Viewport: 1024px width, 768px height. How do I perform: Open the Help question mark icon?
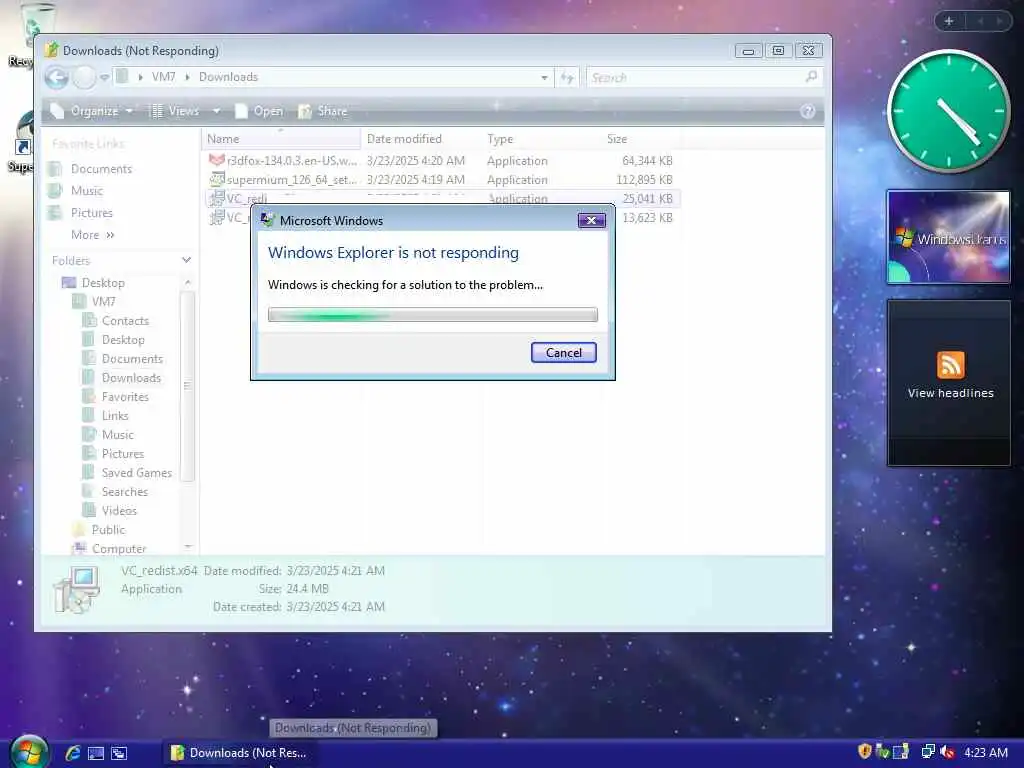coord(808,111)
